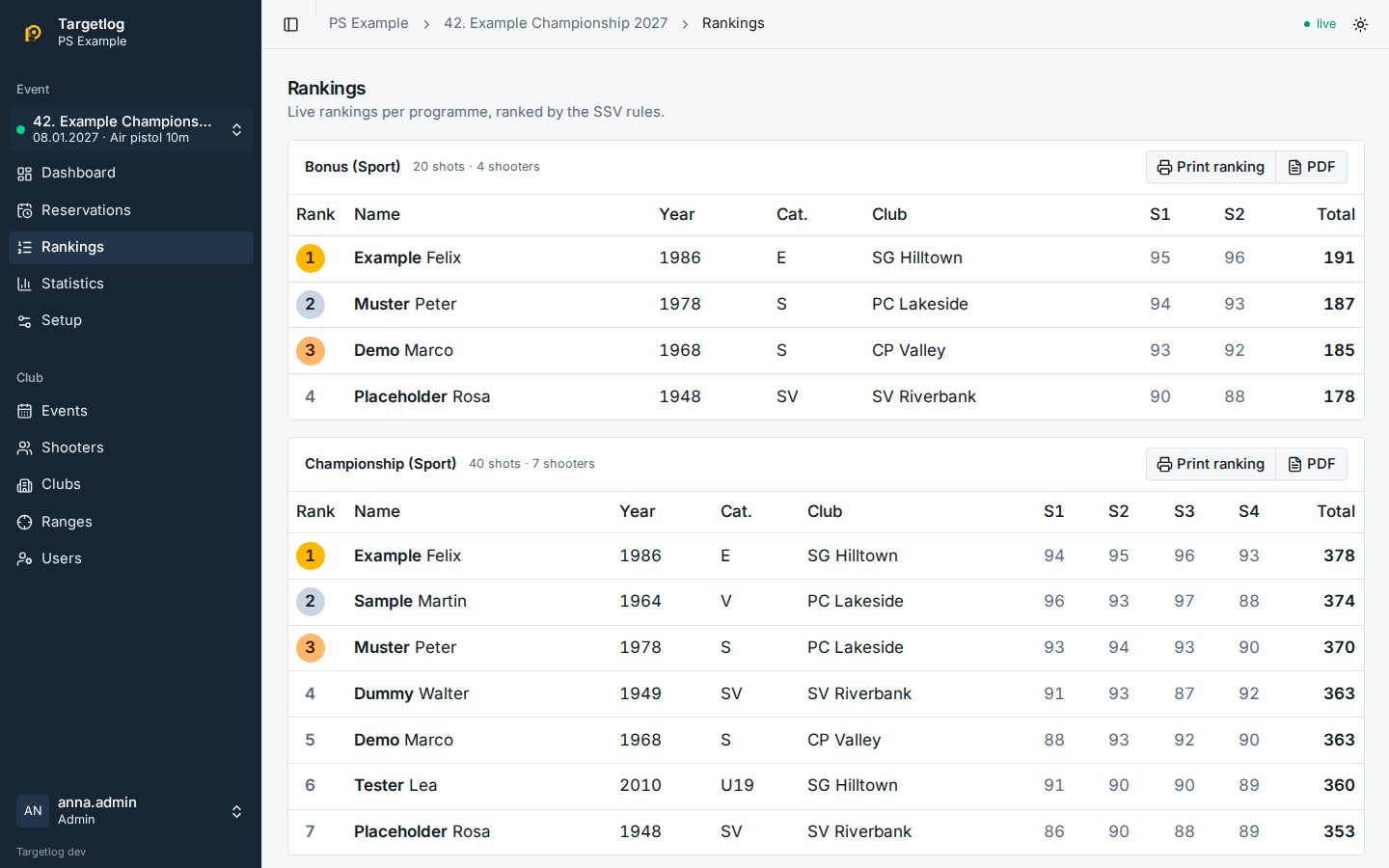
Task: Click the Targetlog logo icon
Action: coord(33,33)
